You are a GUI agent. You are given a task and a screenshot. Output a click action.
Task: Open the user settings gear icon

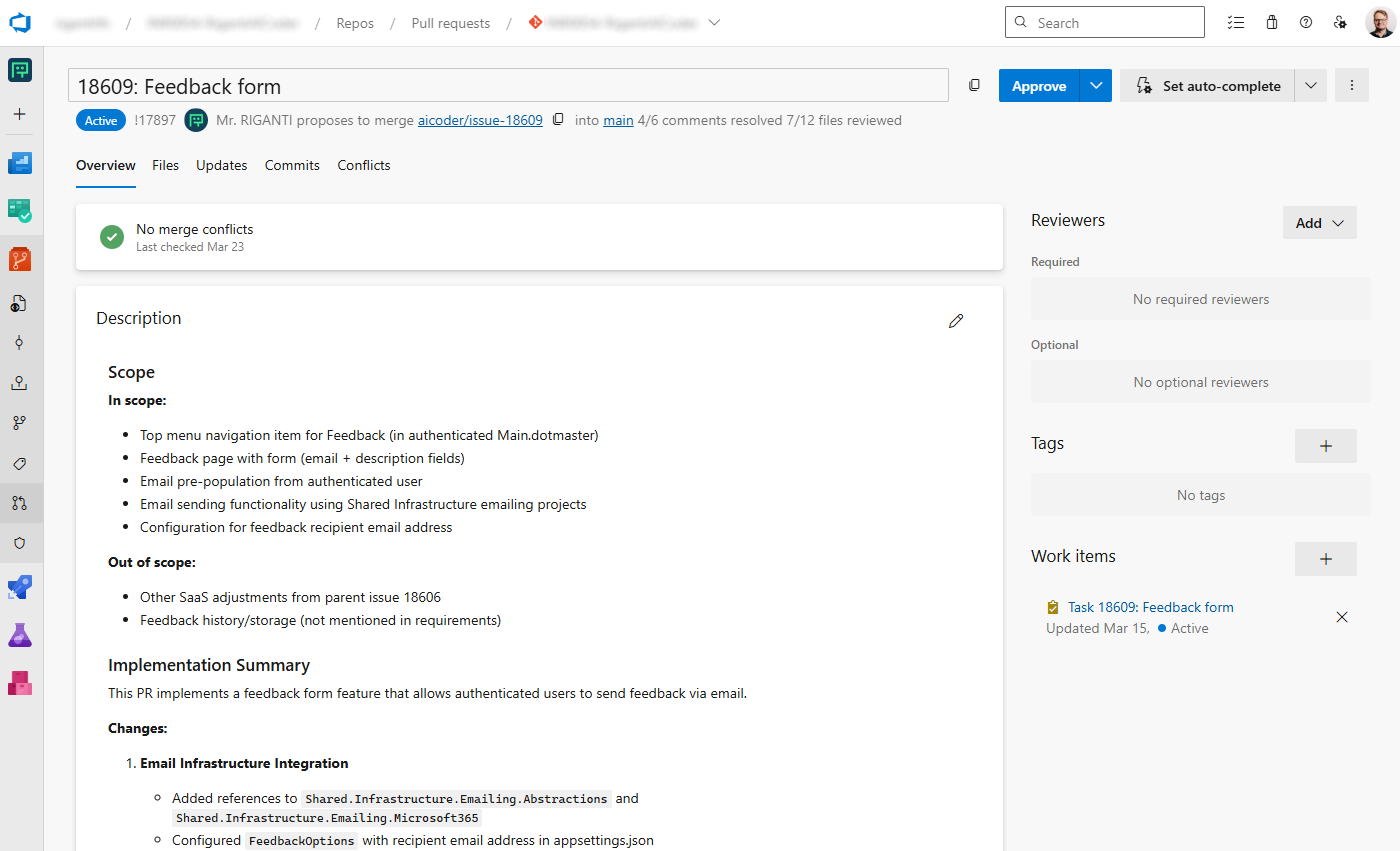point(1340,21)
